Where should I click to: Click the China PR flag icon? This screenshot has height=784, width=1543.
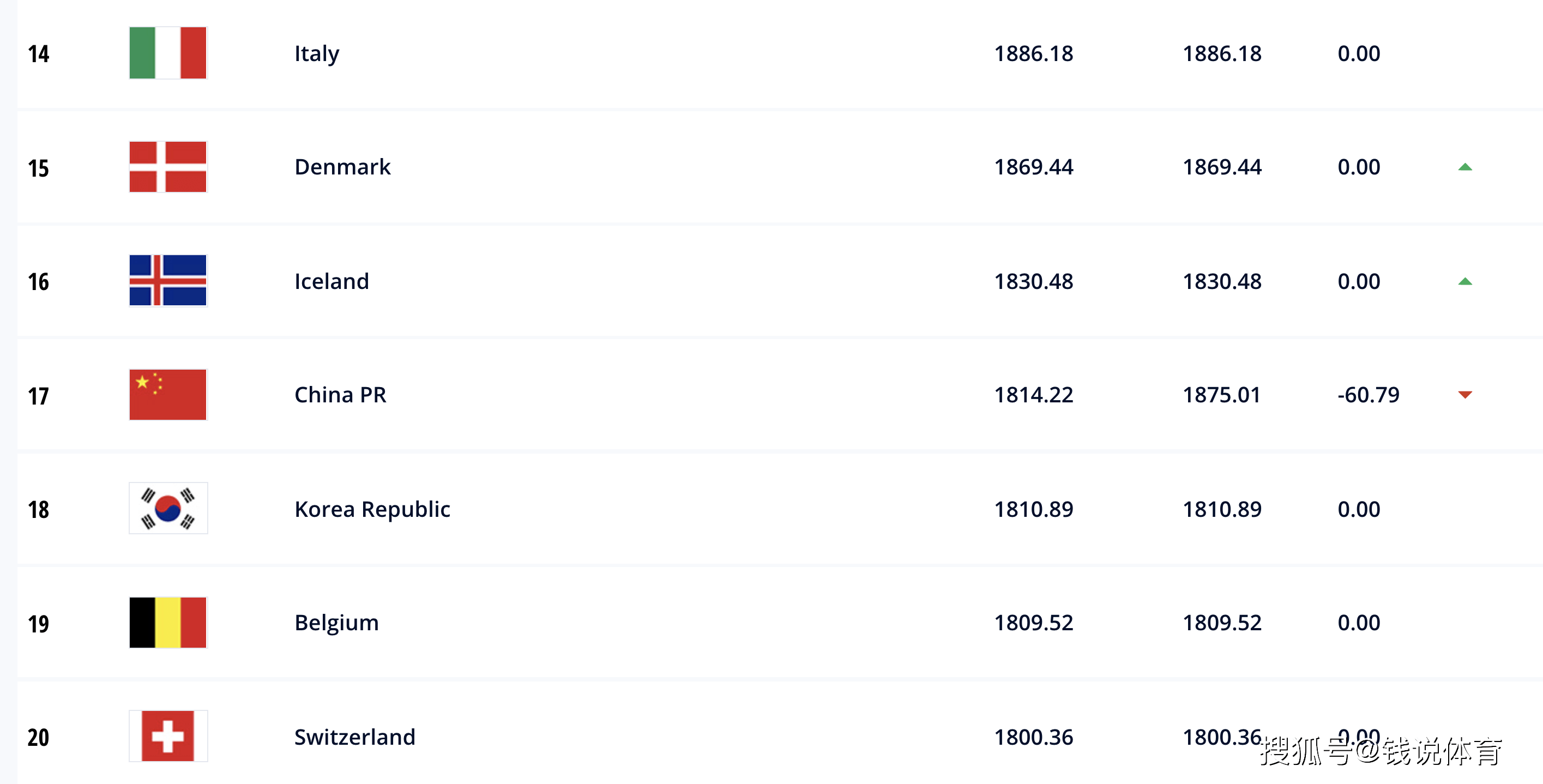[x=168, y=394]
